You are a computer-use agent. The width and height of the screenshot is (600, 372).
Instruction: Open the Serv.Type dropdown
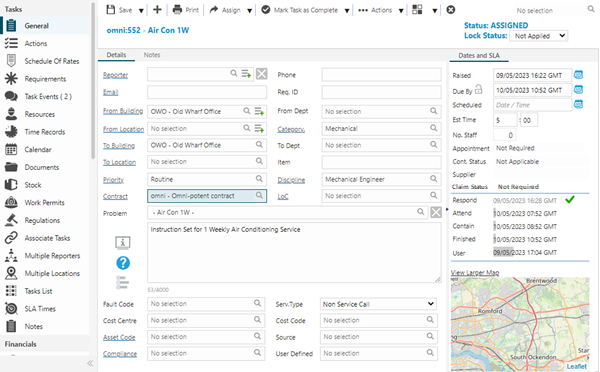tap(378, 304)
